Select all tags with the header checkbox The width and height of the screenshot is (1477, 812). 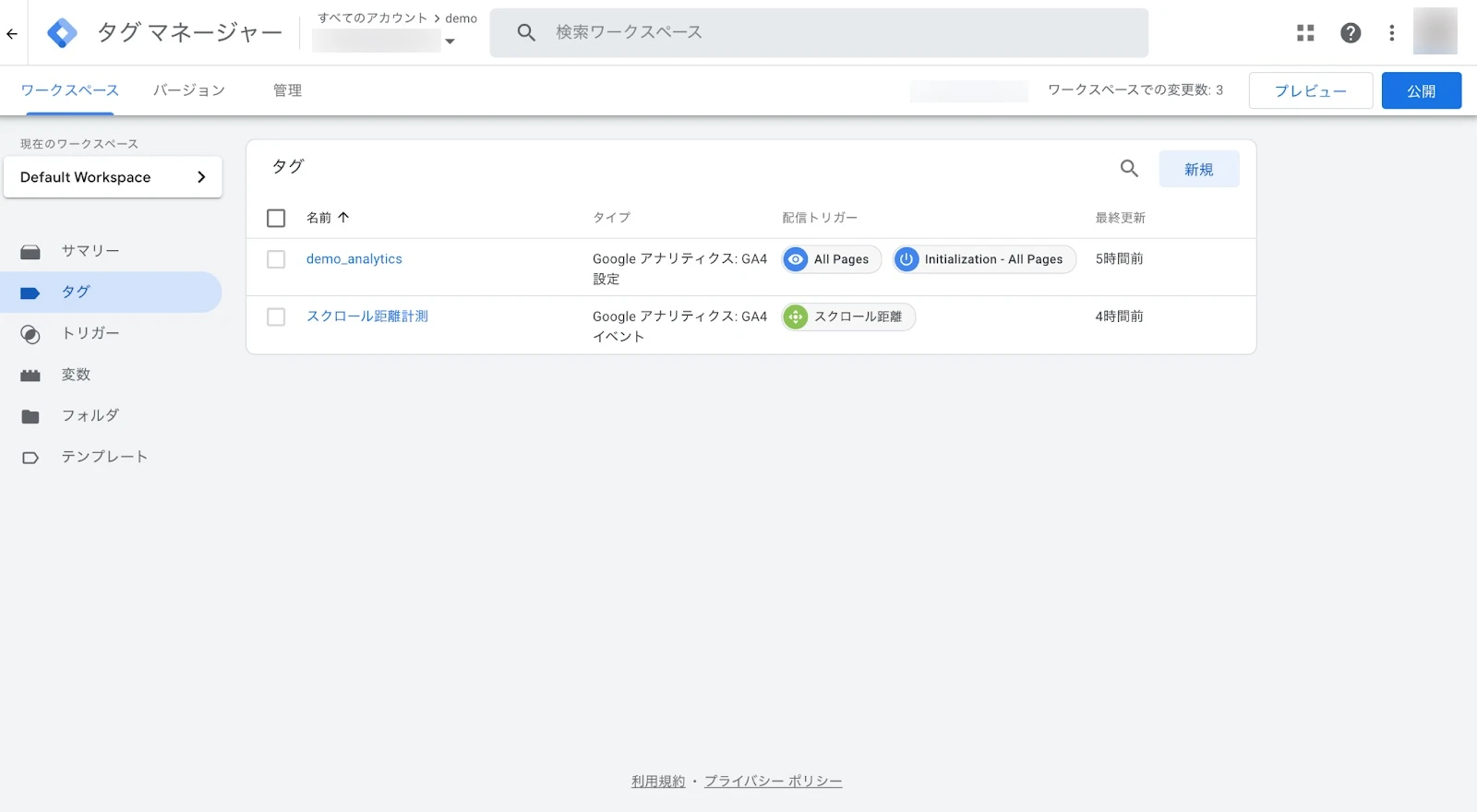[x=276, y=218]
